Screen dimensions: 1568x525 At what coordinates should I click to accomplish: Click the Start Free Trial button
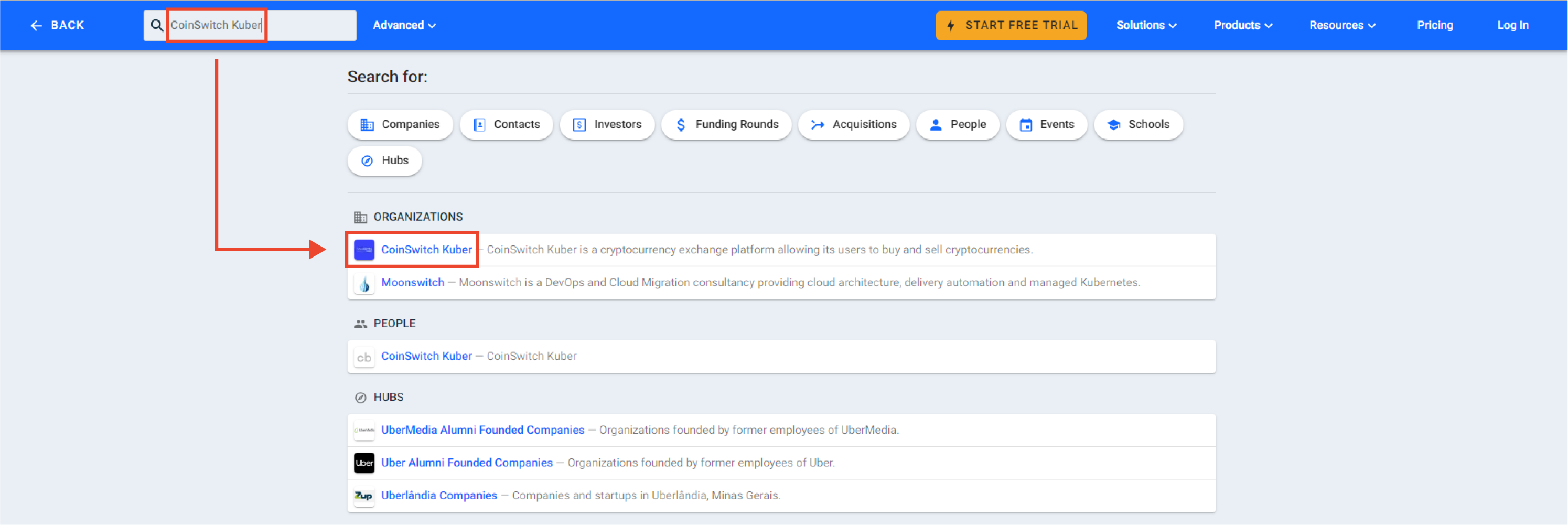point(1011,25)
